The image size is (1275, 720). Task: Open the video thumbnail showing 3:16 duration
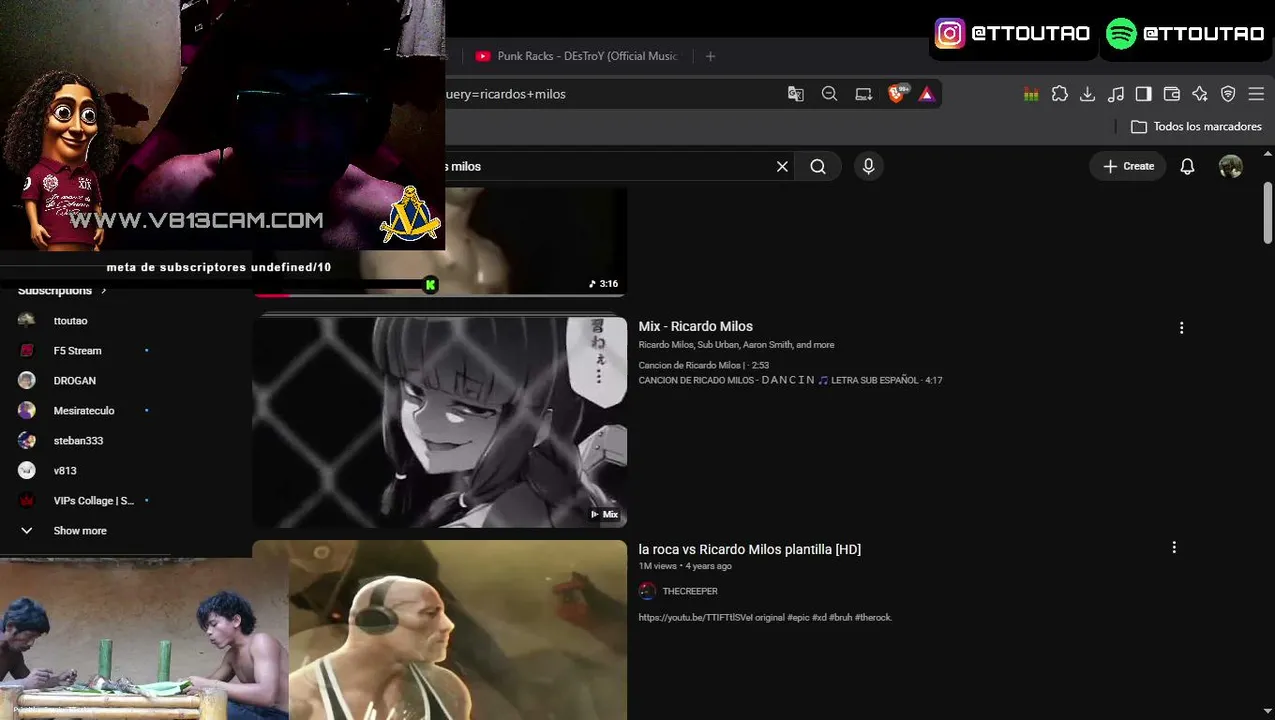coord(535,241)
